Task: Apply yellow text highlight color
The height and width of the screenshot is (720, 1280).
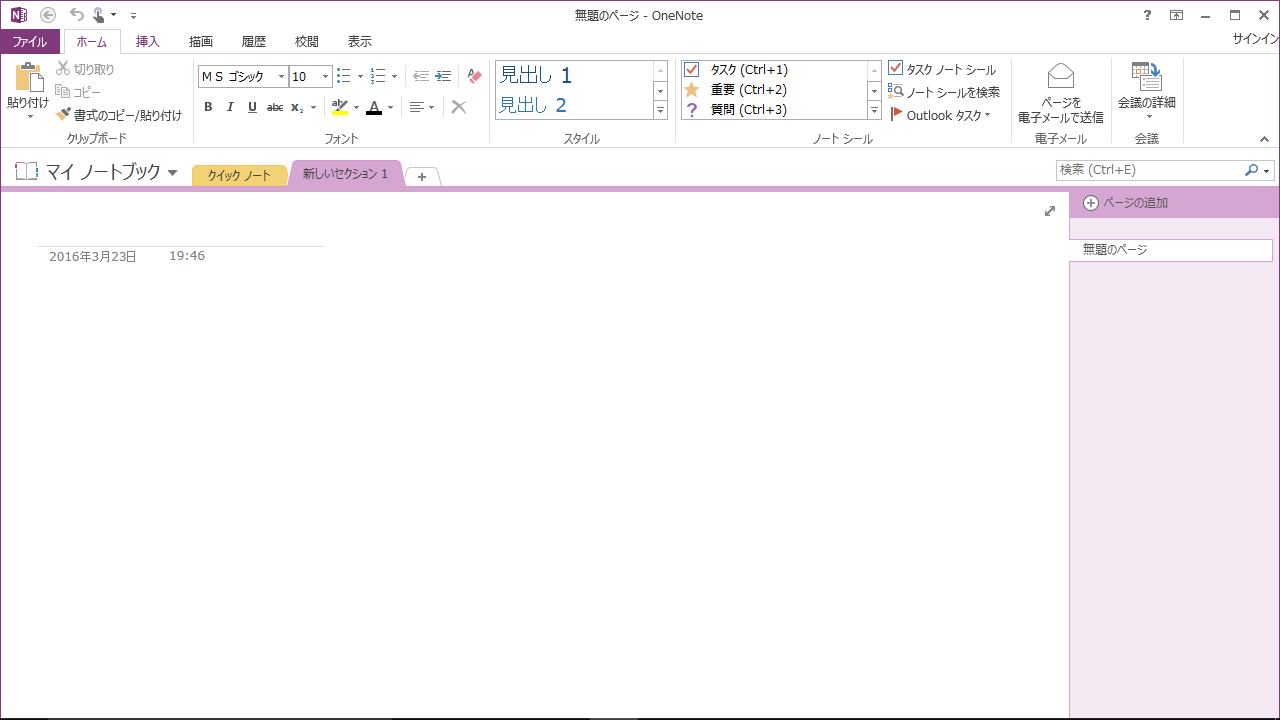Action: click(340, 107)
